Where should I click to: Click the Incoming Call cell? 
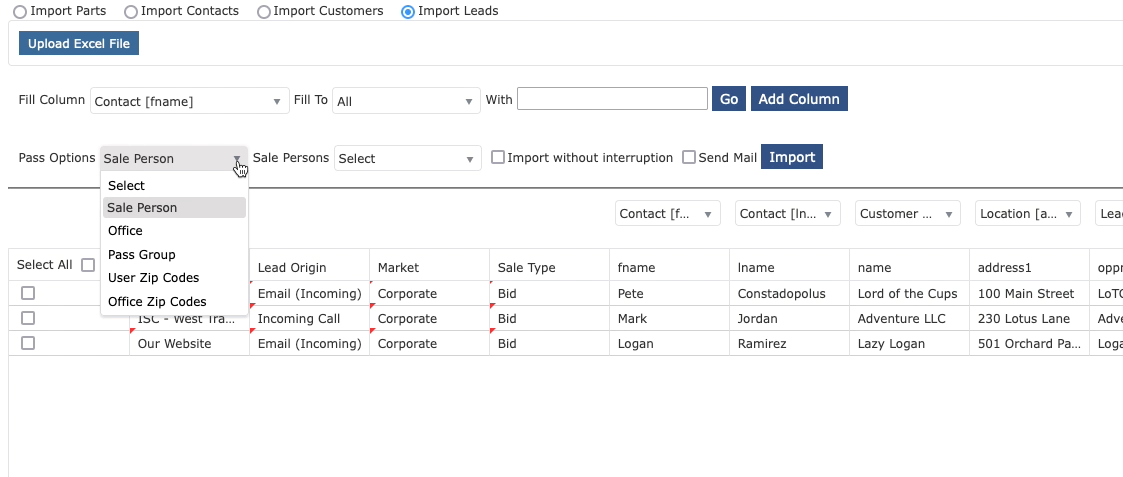click(x=309, y=319)
